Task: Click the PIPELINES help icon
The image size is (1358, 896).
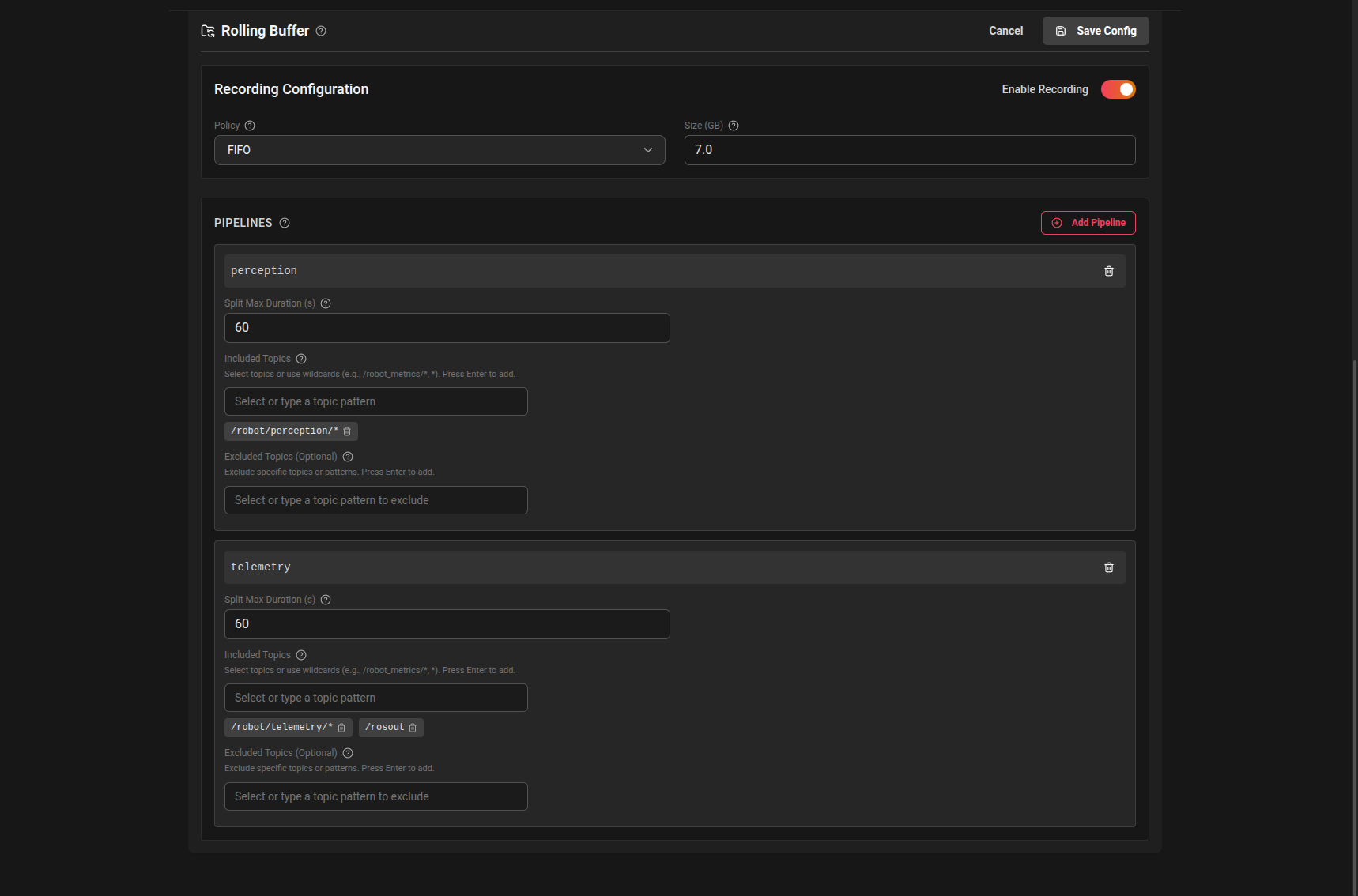Action: coord(285,223)
